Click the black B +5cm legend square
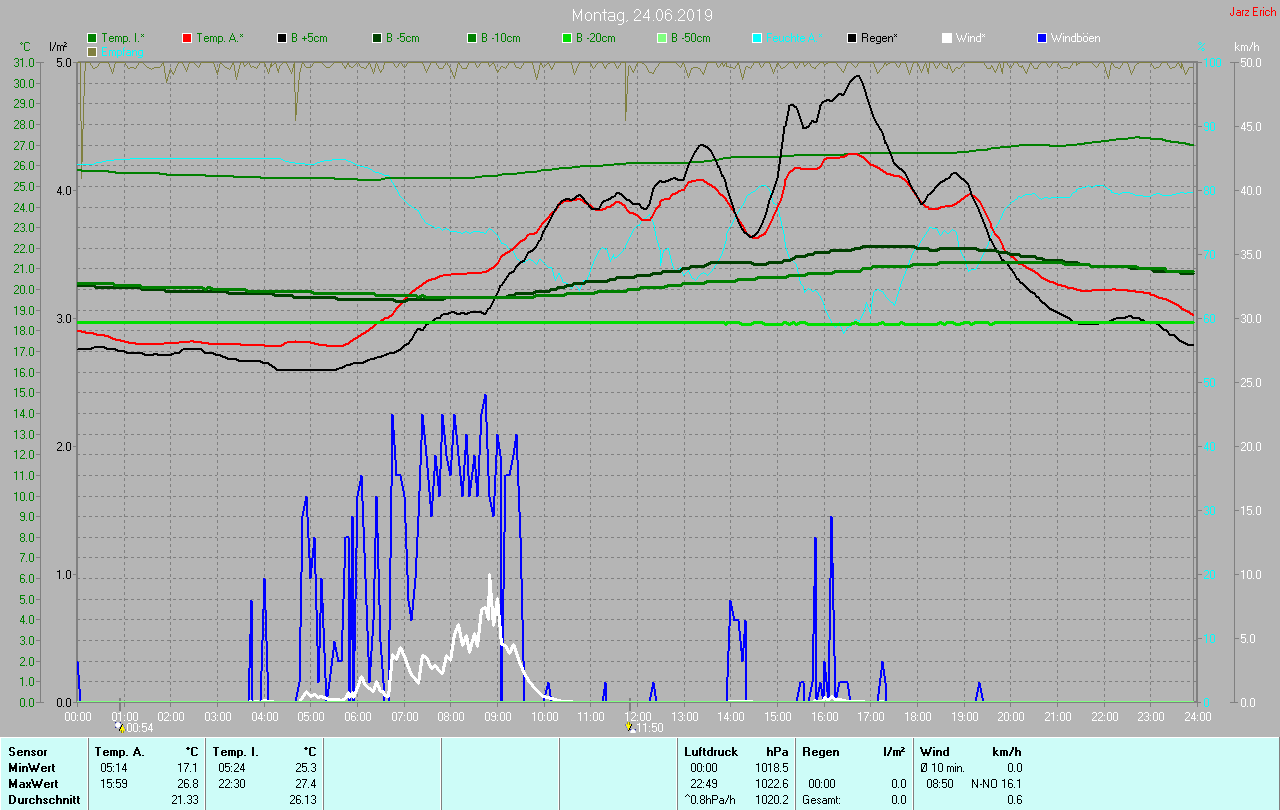The height and width of the screenshot is (810, 1280). click(x=282, y=38)
